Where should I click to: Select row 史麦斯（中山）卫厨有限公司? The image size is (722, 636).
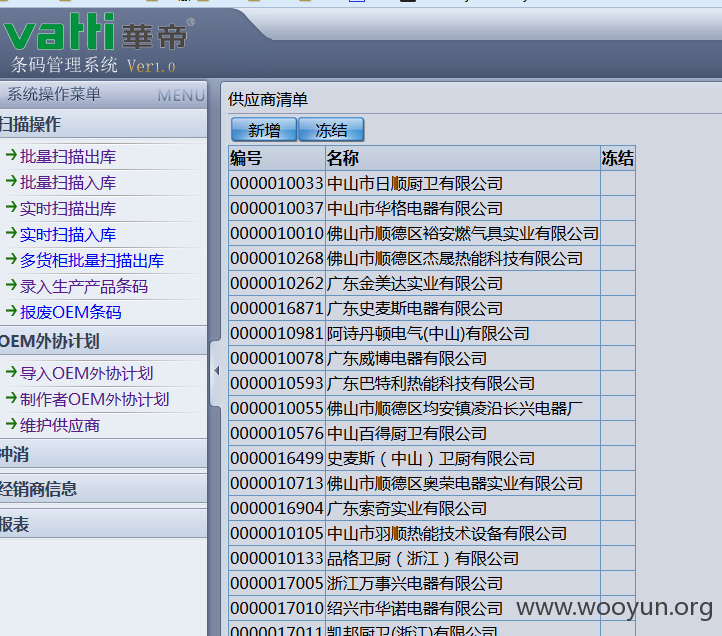pos(432,458)
